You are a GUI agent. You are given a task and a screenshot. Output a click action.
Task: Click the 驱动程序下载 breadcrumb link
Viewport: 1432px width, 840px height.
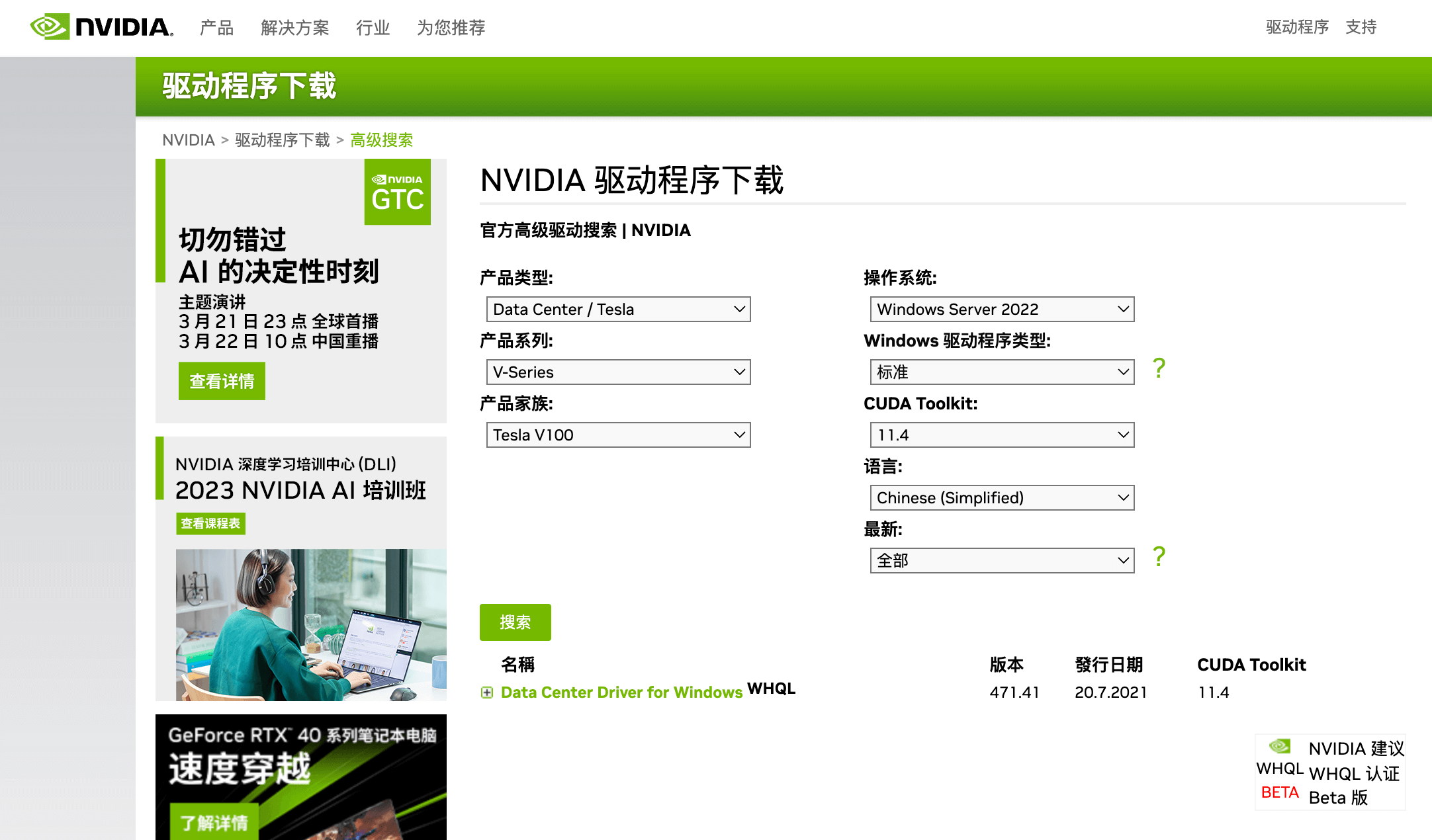click(x=282, y=140)
